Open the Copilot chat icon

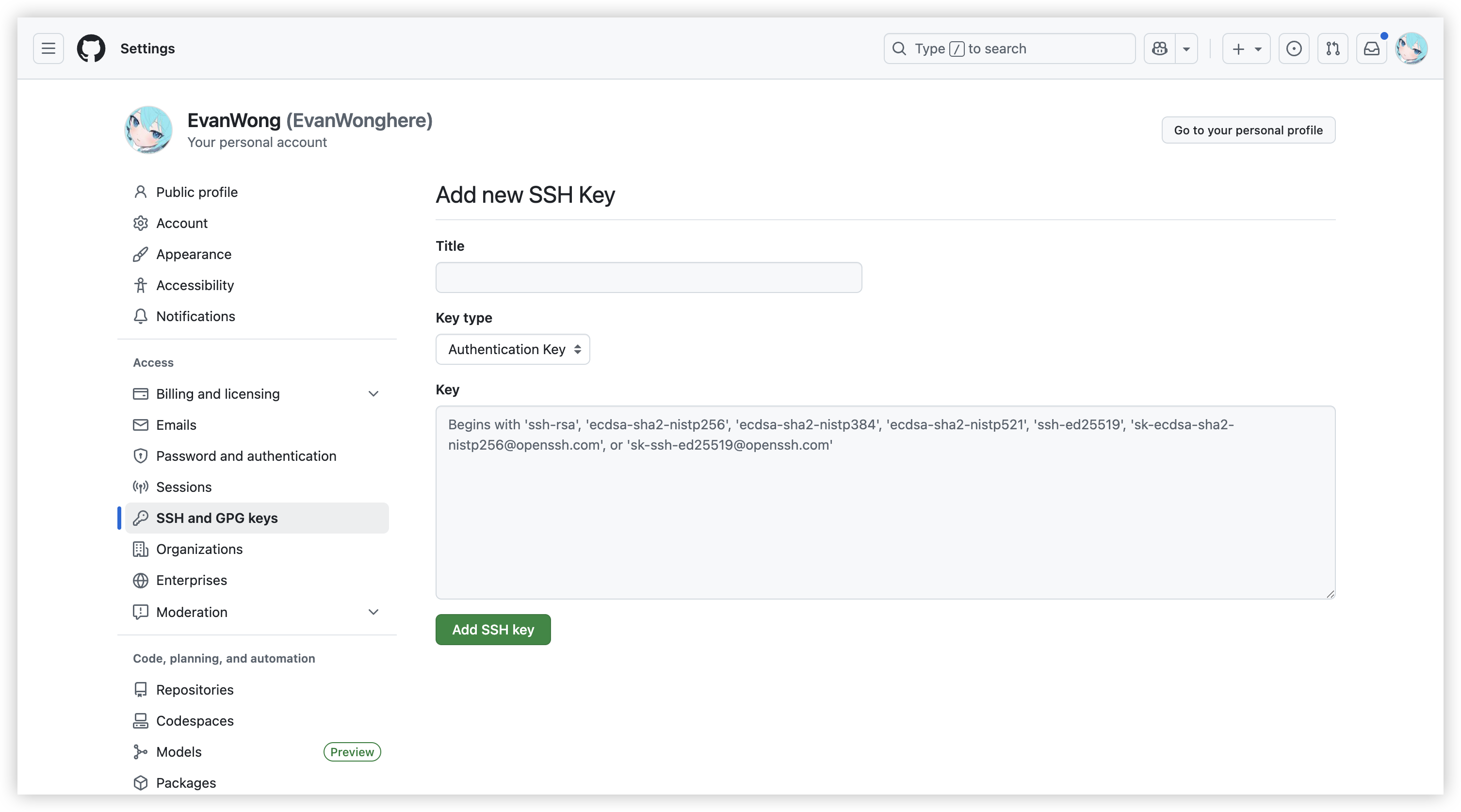pyautogui.click(x=1159, y=49)
